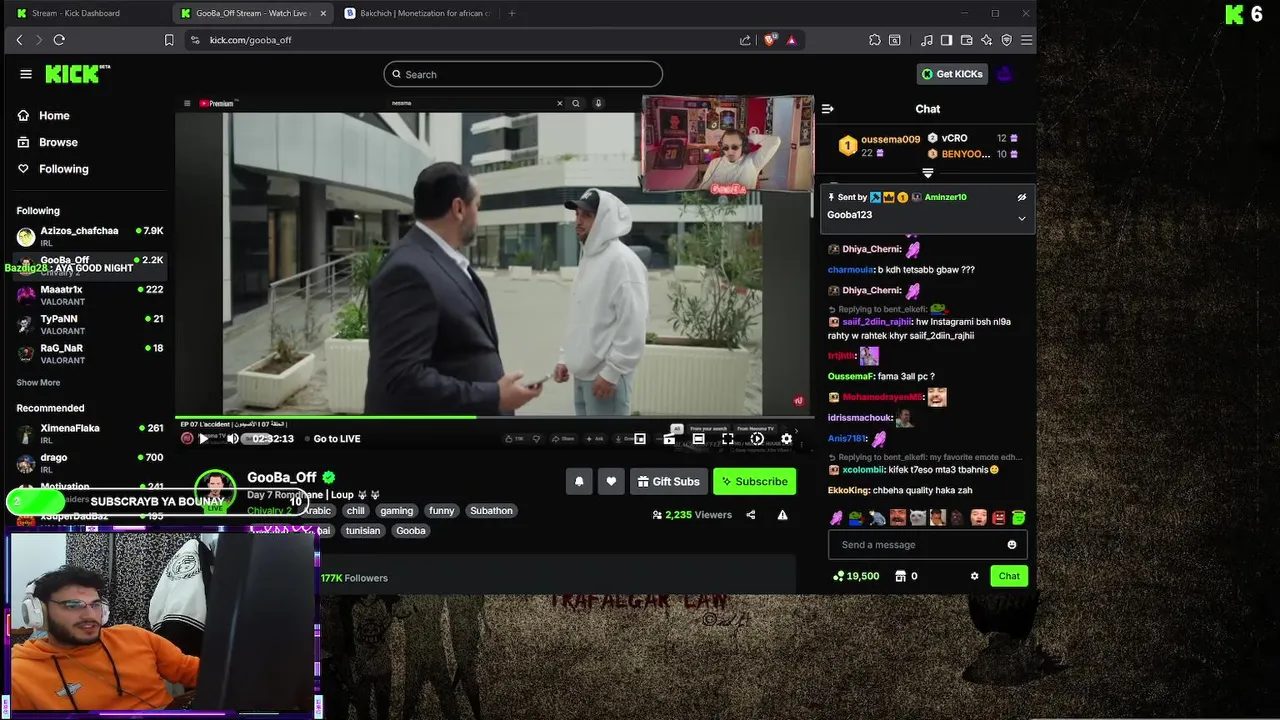Collapse the chat panel with arrow icon
Image resolution: width=1280 pixels, height=720 pixels.
[x=827, y=109]
